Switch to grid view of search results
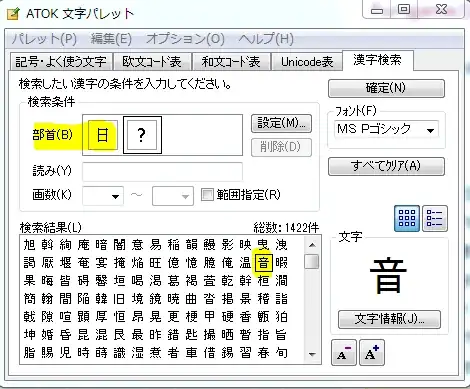 pyautogui.click(x=407, y=218)
